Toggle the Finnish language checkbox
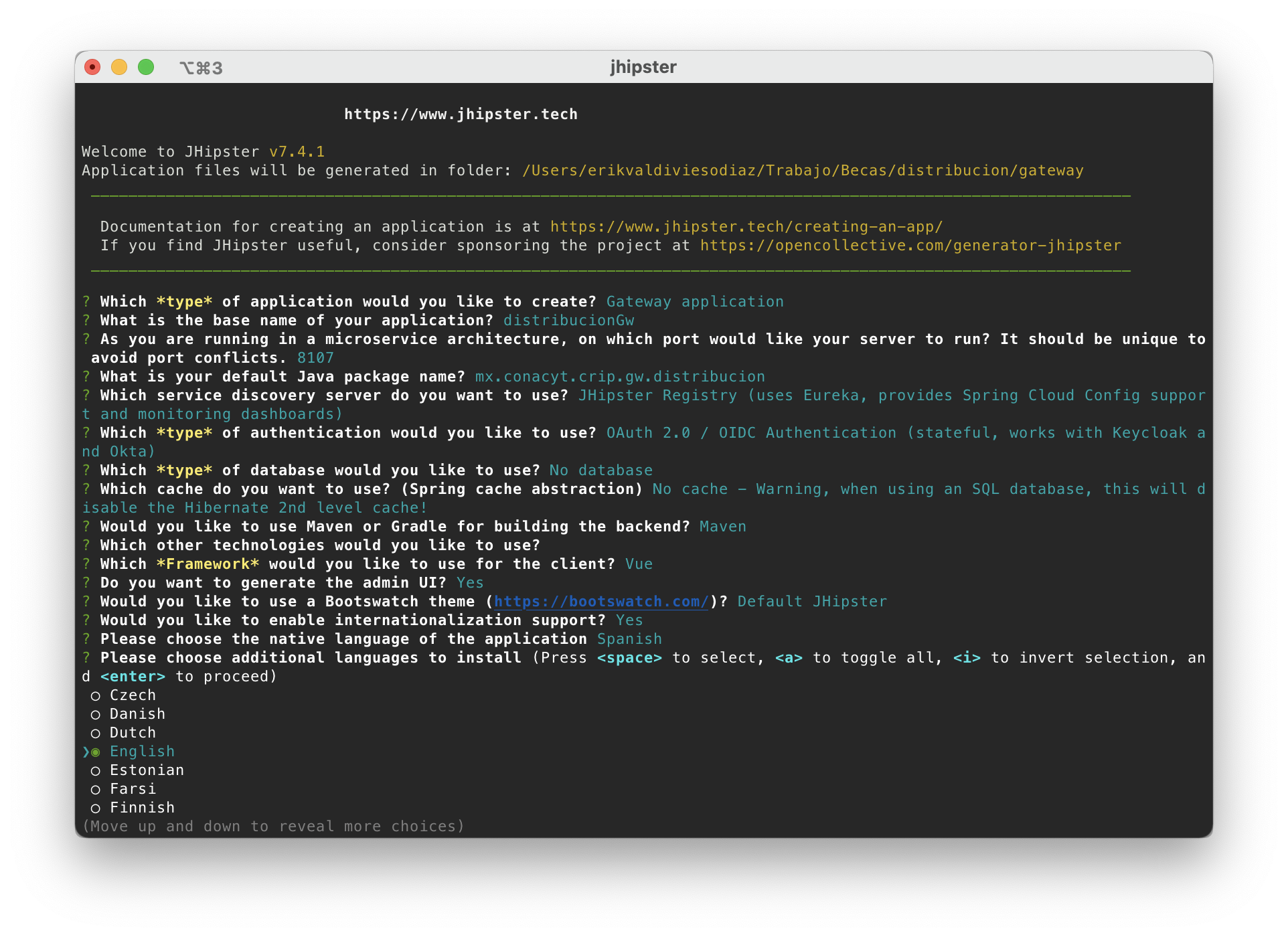 (96, 808)
